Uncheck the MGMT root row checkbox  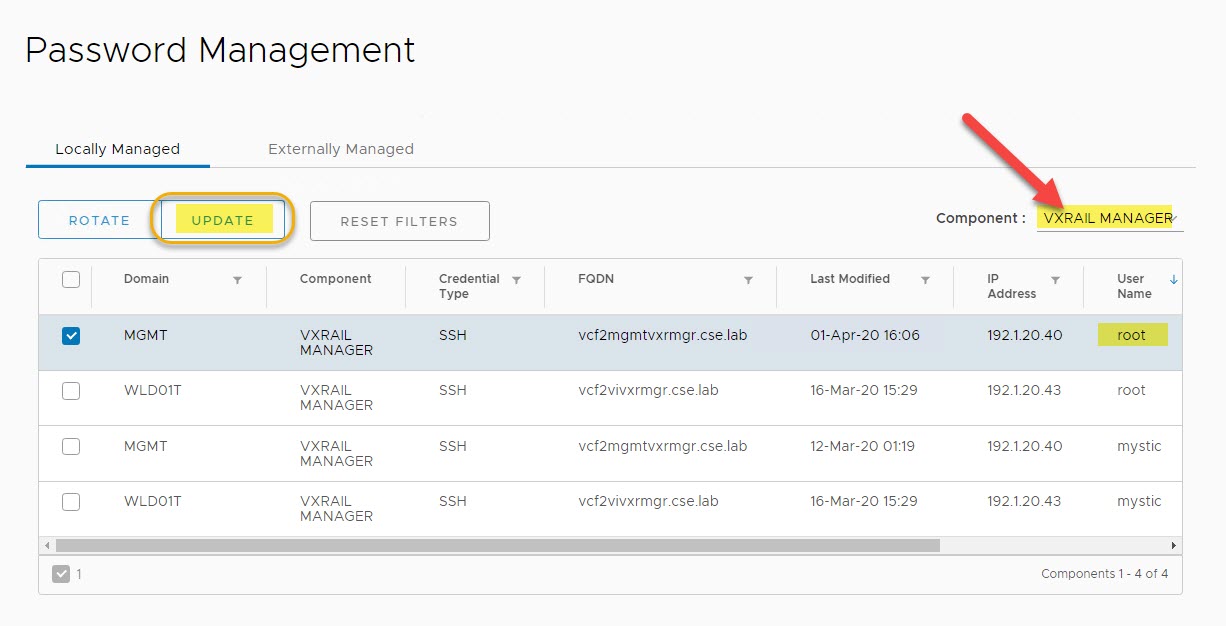(x=71, y=336)
